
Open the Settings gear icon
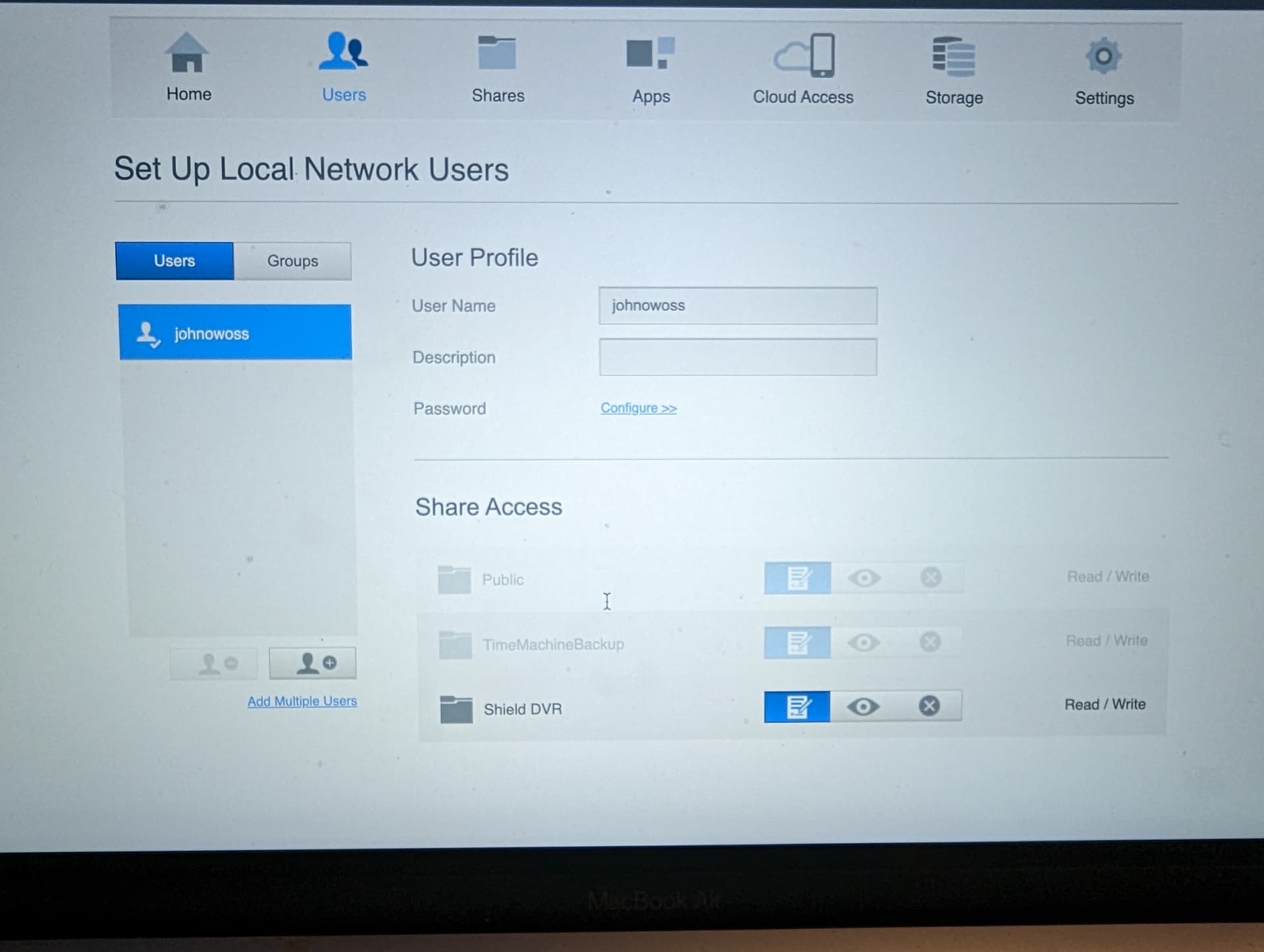point(1104,57)
